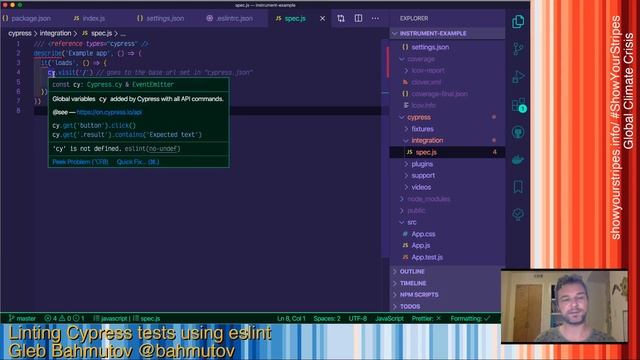Screen dimensions: 640x360
Task: Collapse the coverage folder
Action: click(x=421, y=59)
